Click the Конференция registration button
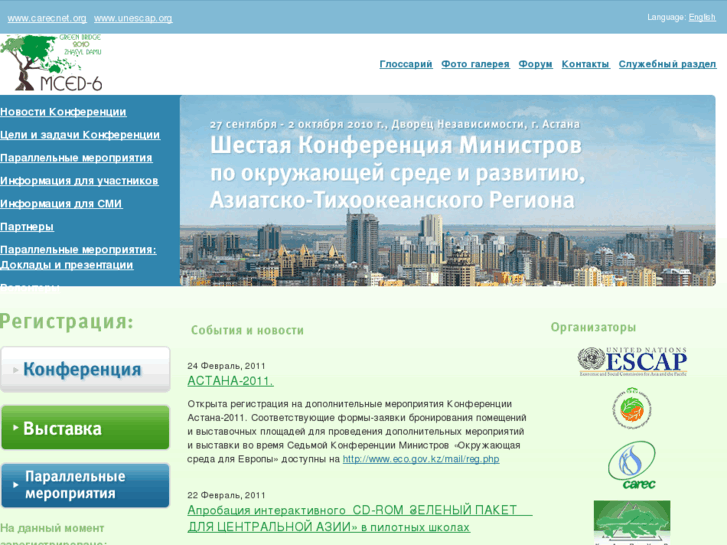This screenshot has width=727, height=545. pyautogui.click(x=85, y=369)
